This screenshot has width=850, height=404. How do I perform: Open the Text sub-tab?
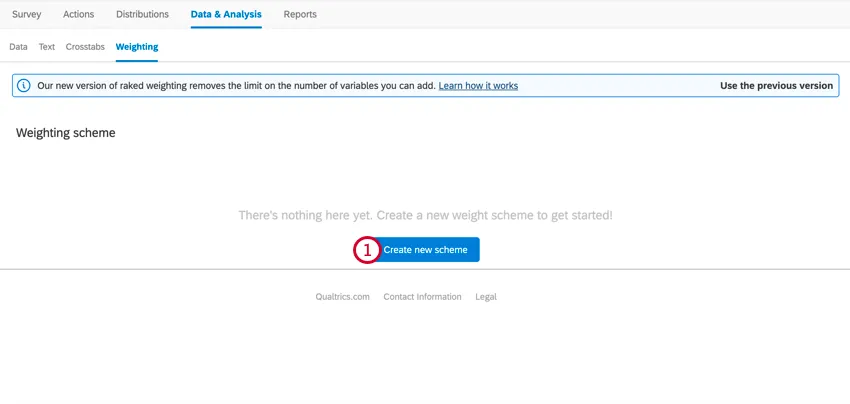click(x=47, y=46)
